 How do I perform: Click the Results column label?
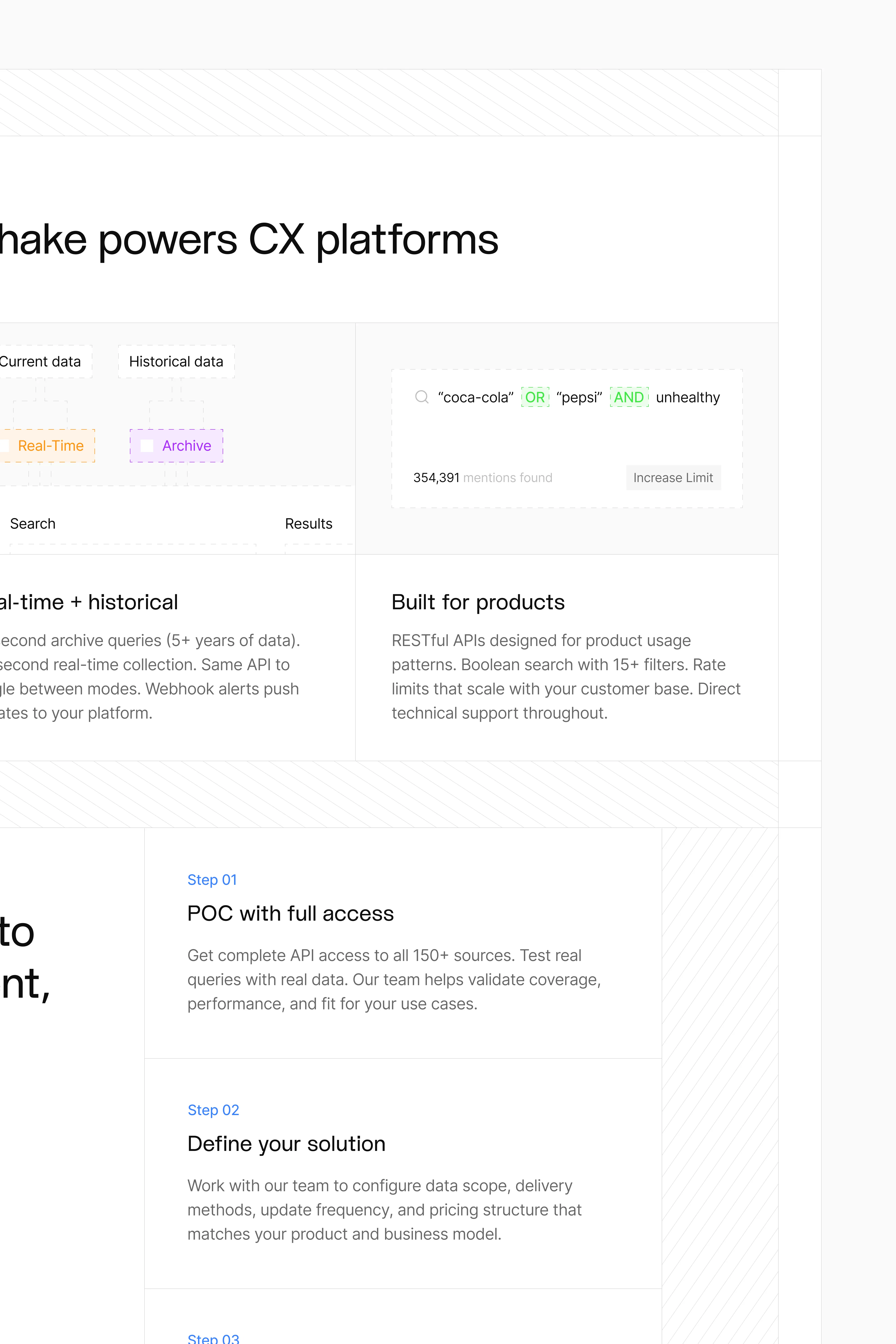[x=309, y=523]
